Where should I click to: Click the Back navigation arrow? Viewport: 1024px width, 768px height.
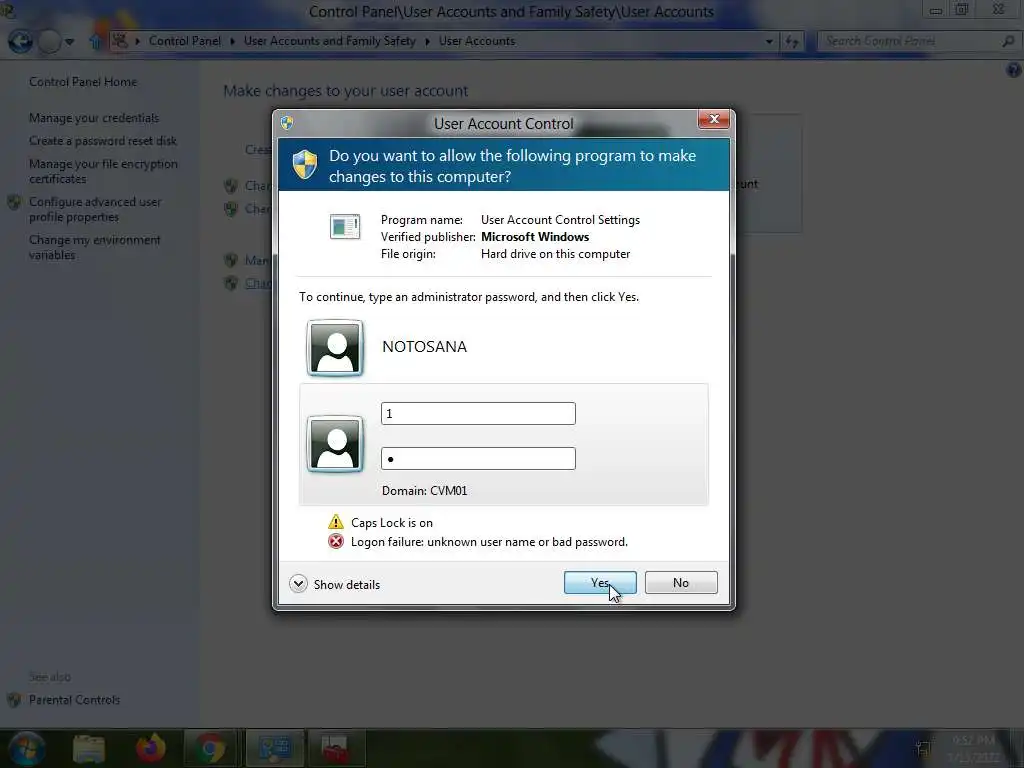[20, 42]
